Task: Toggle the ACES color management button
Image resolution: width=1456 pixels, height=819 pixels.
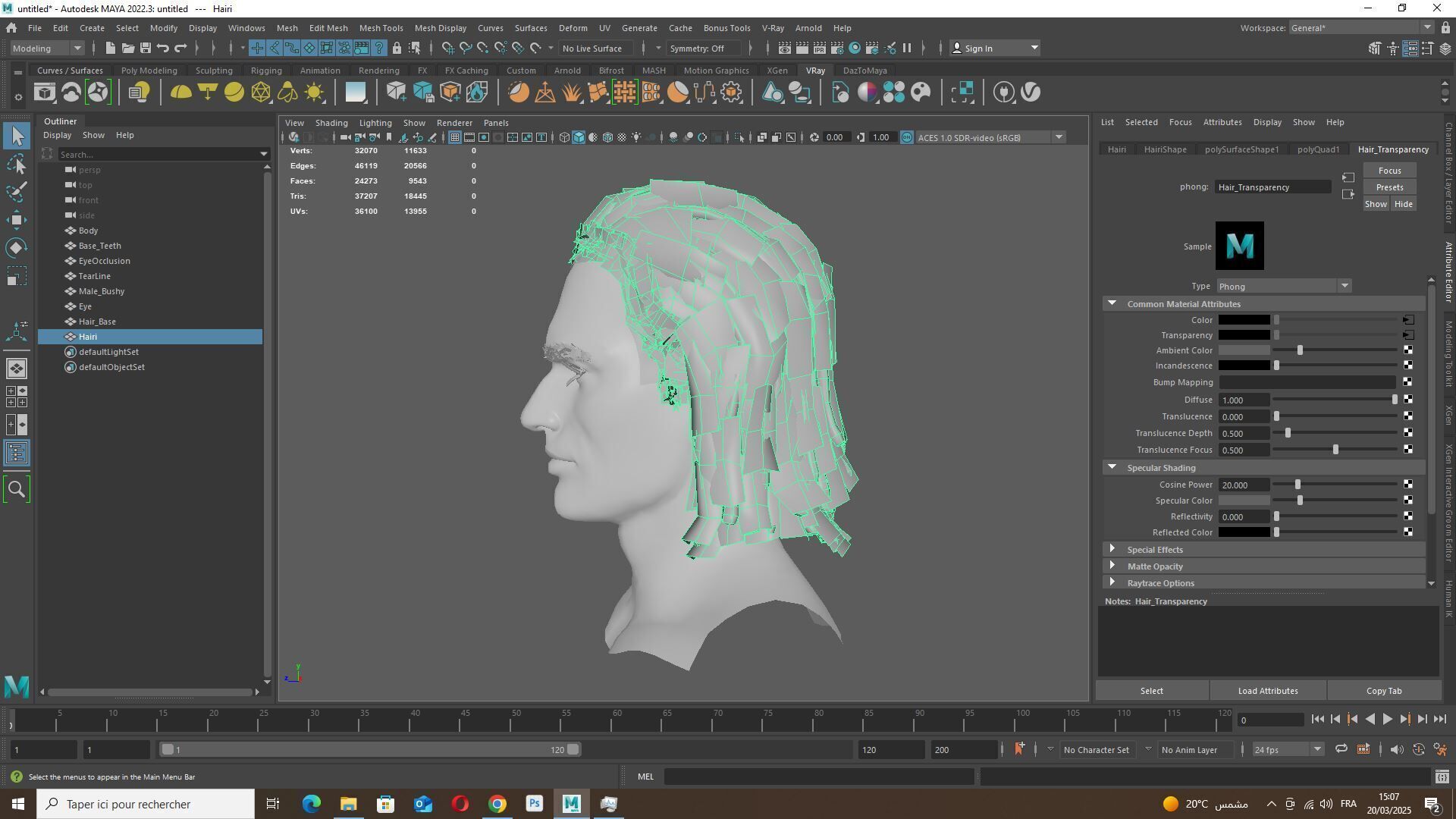Action: tap(907, 138)
